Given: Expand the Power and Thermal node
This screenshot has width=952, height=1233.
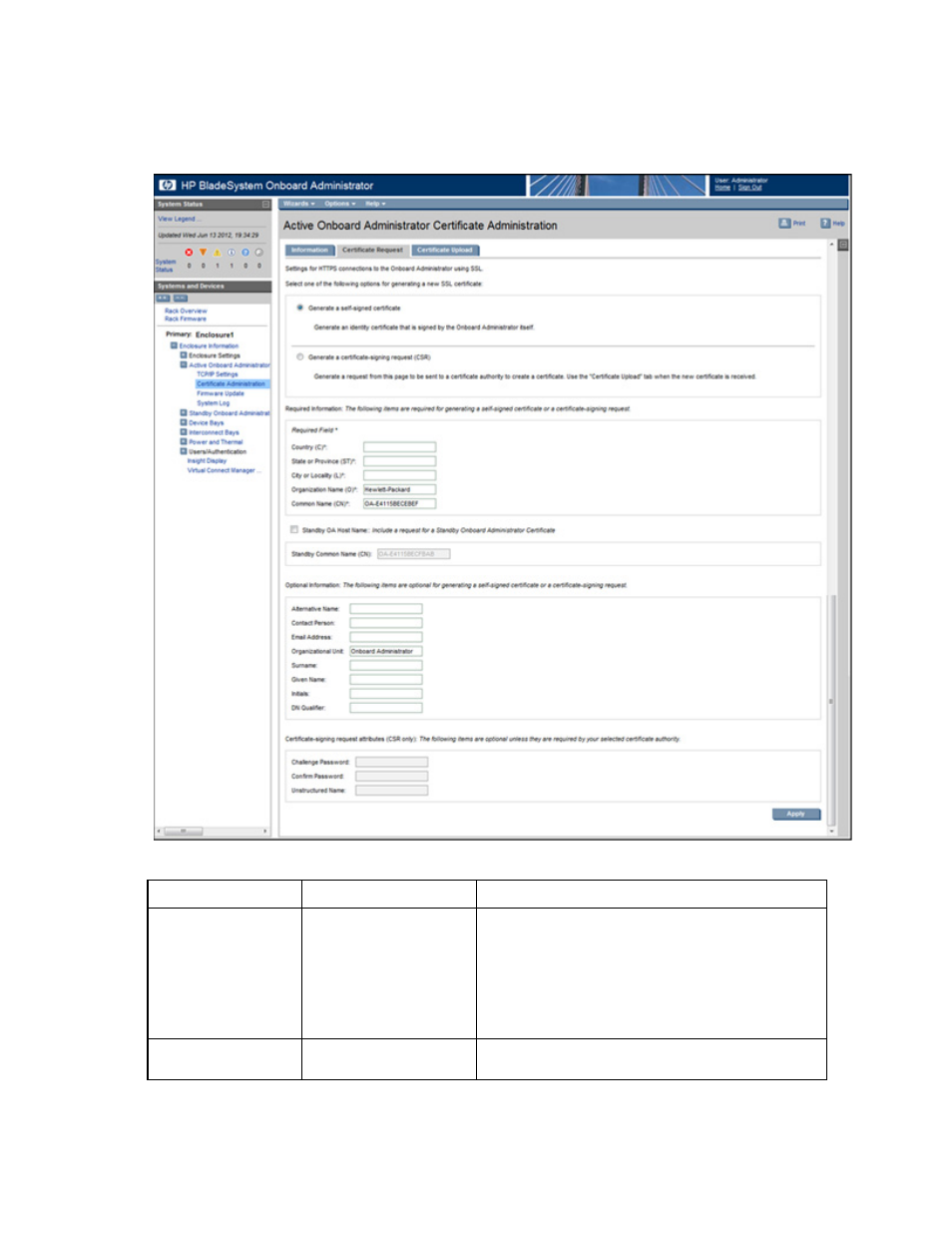Looking at the screenshot, I should (x=184, y=441).
